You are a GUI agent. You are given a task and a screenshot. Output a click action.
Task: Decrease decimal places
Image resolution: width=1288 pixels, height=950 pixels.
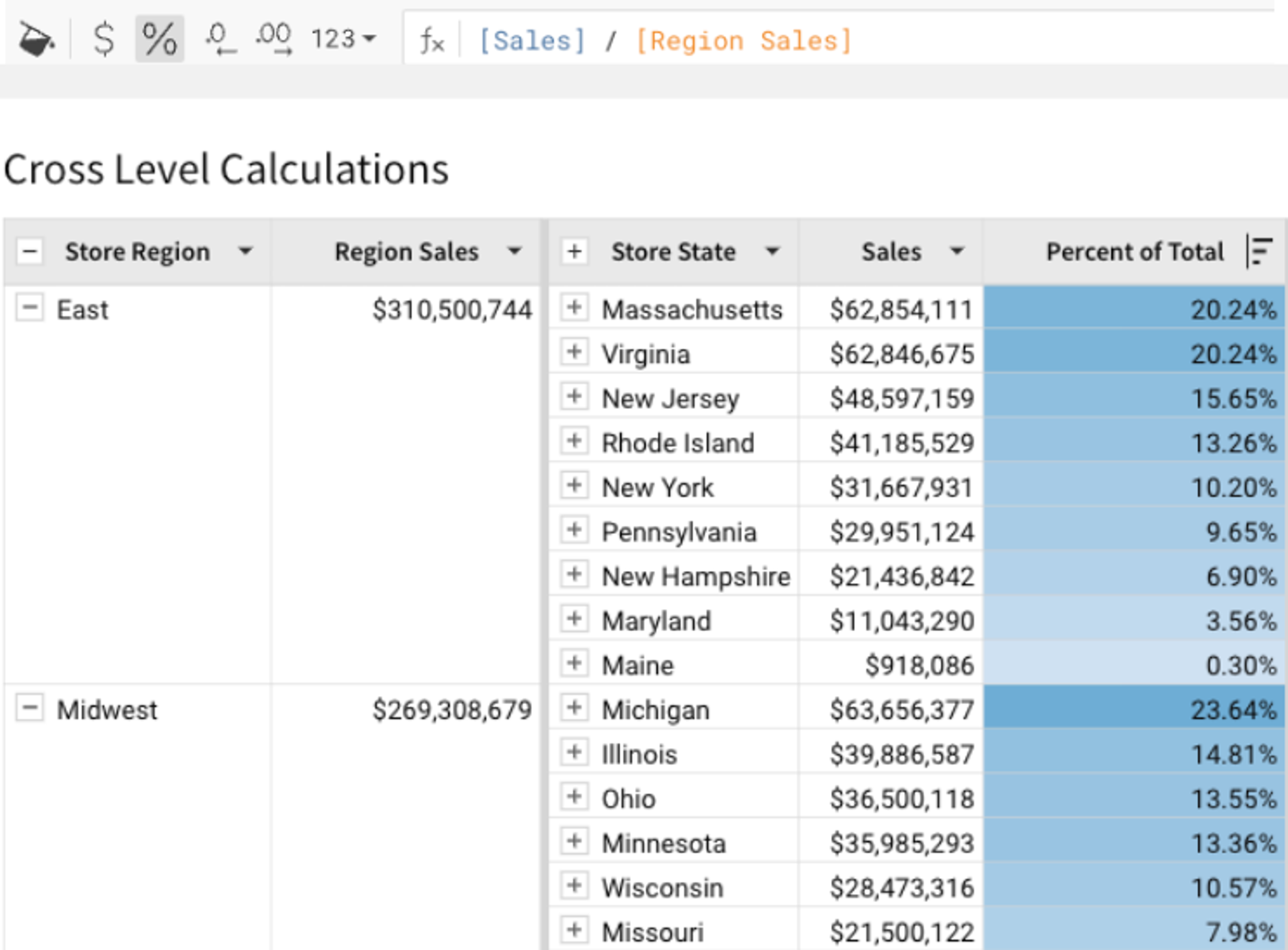click(220, 39)
